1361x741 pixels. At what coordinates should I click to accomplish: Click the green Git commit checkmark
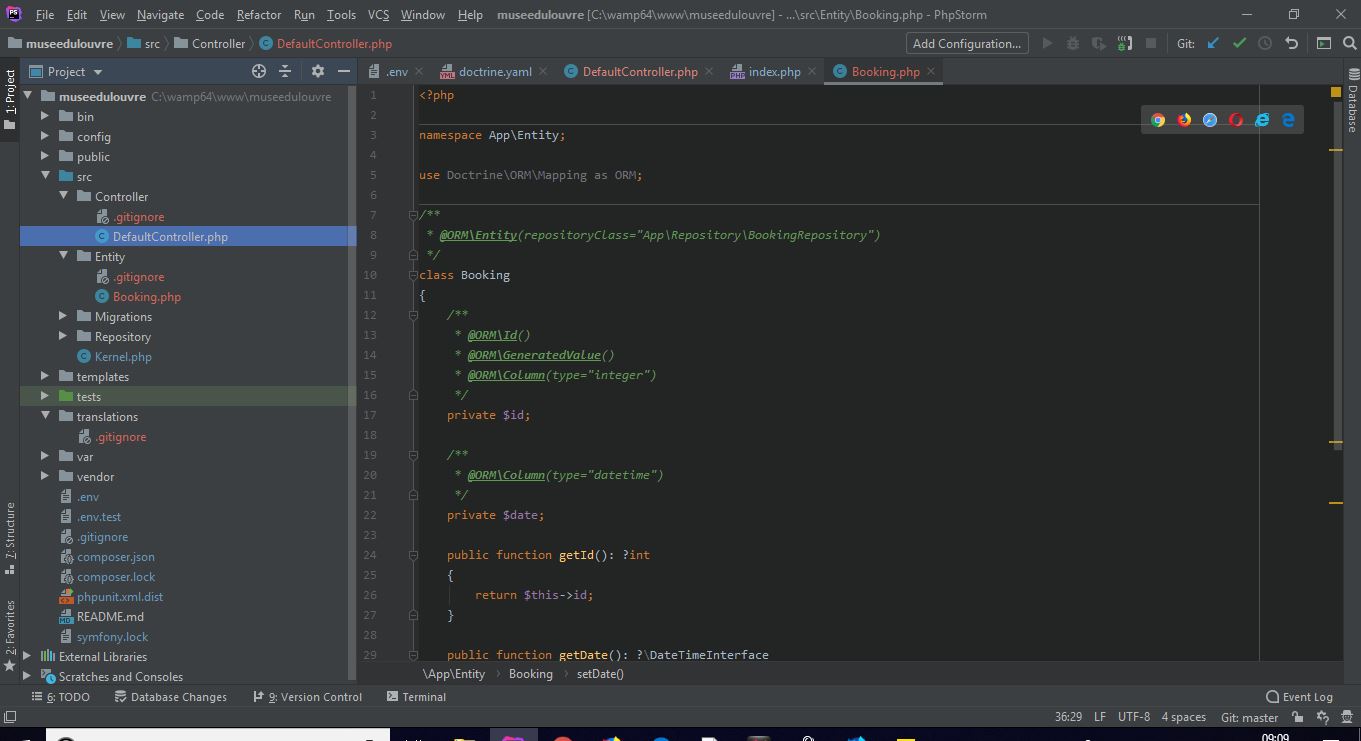tap(1239, 43)
